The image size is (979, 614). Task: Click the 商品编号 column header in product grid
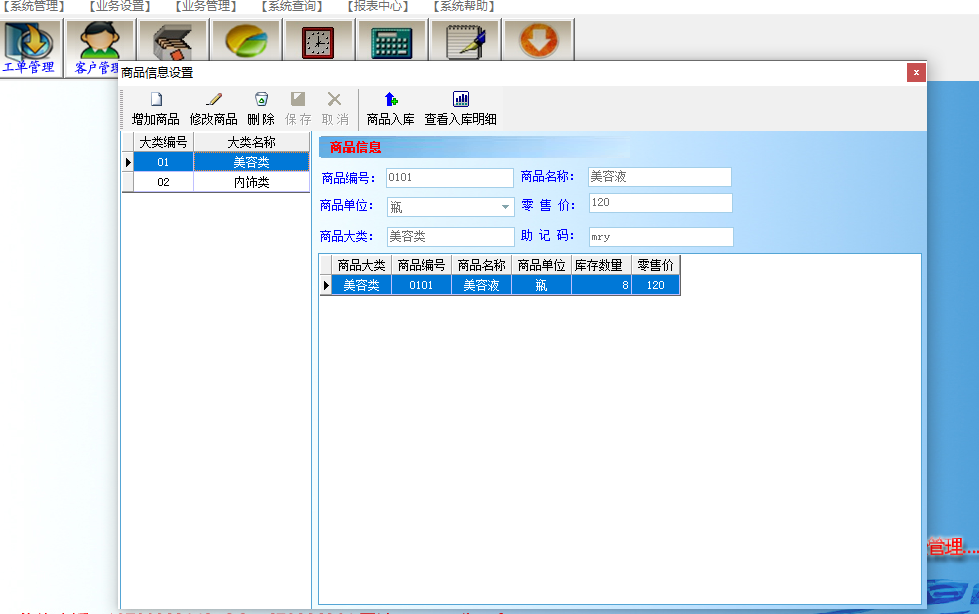point(421,265)
